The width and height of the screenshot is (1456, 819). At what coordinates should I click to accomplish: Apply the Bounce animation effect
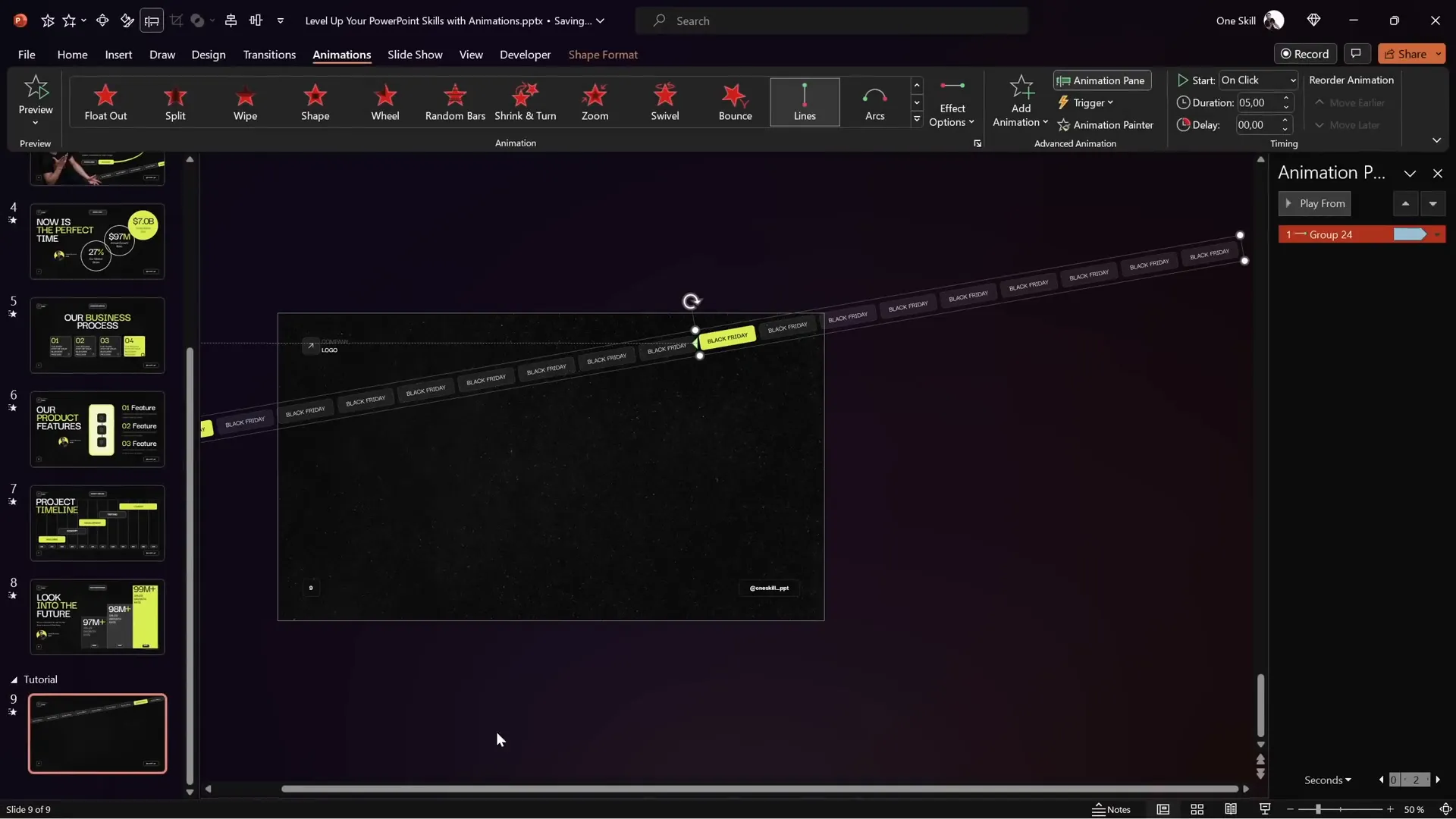click(x=735, y=102)
